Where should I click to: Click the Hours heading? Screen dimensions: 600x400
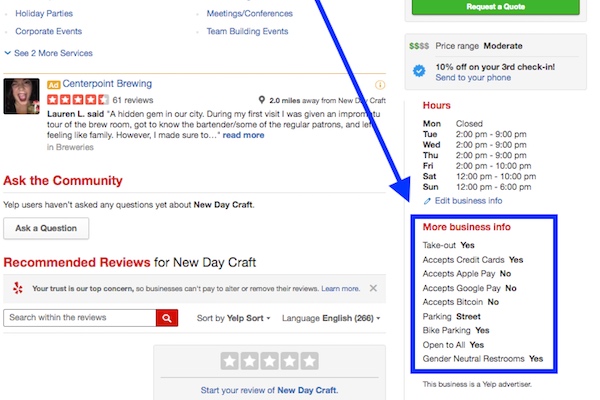point(437,106)
